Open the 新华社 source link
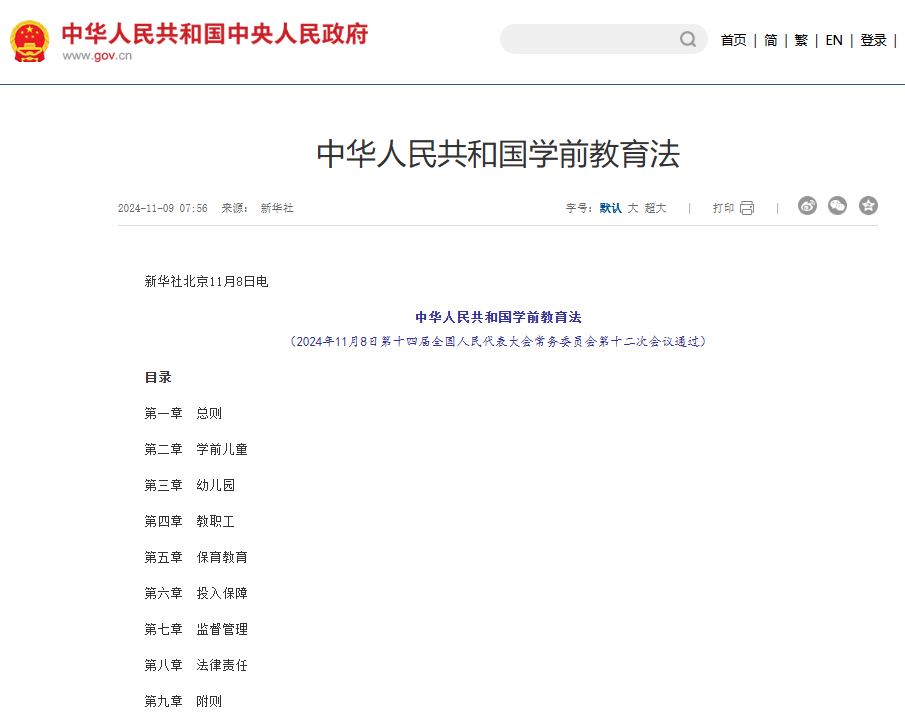Screen dimensions: 905x718 275,208
